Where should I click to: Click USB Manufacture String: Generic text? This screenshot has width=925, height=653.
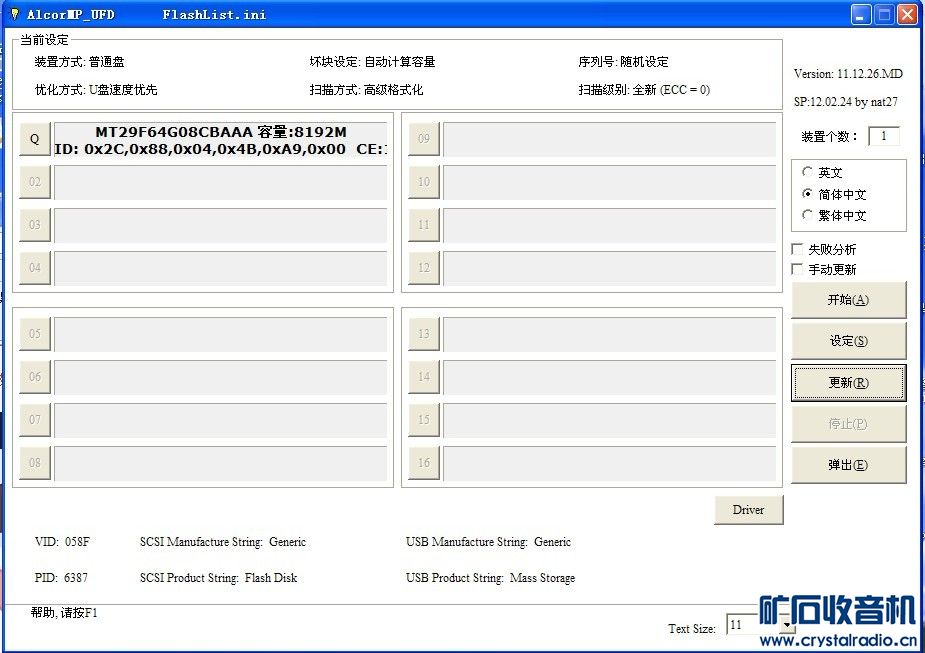tap(488, 542)
